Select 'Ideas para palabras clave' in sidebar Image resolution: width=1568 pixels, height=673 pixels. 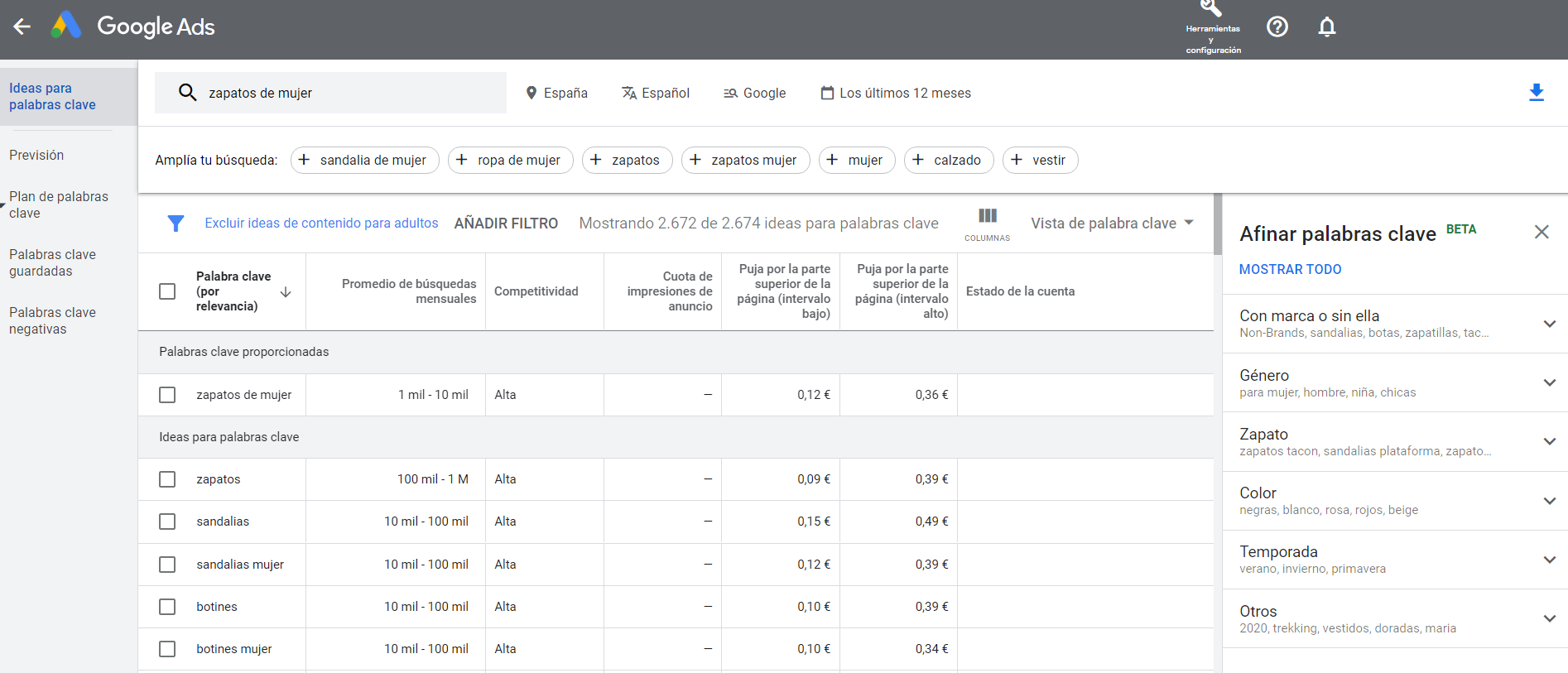coord(69,97)
